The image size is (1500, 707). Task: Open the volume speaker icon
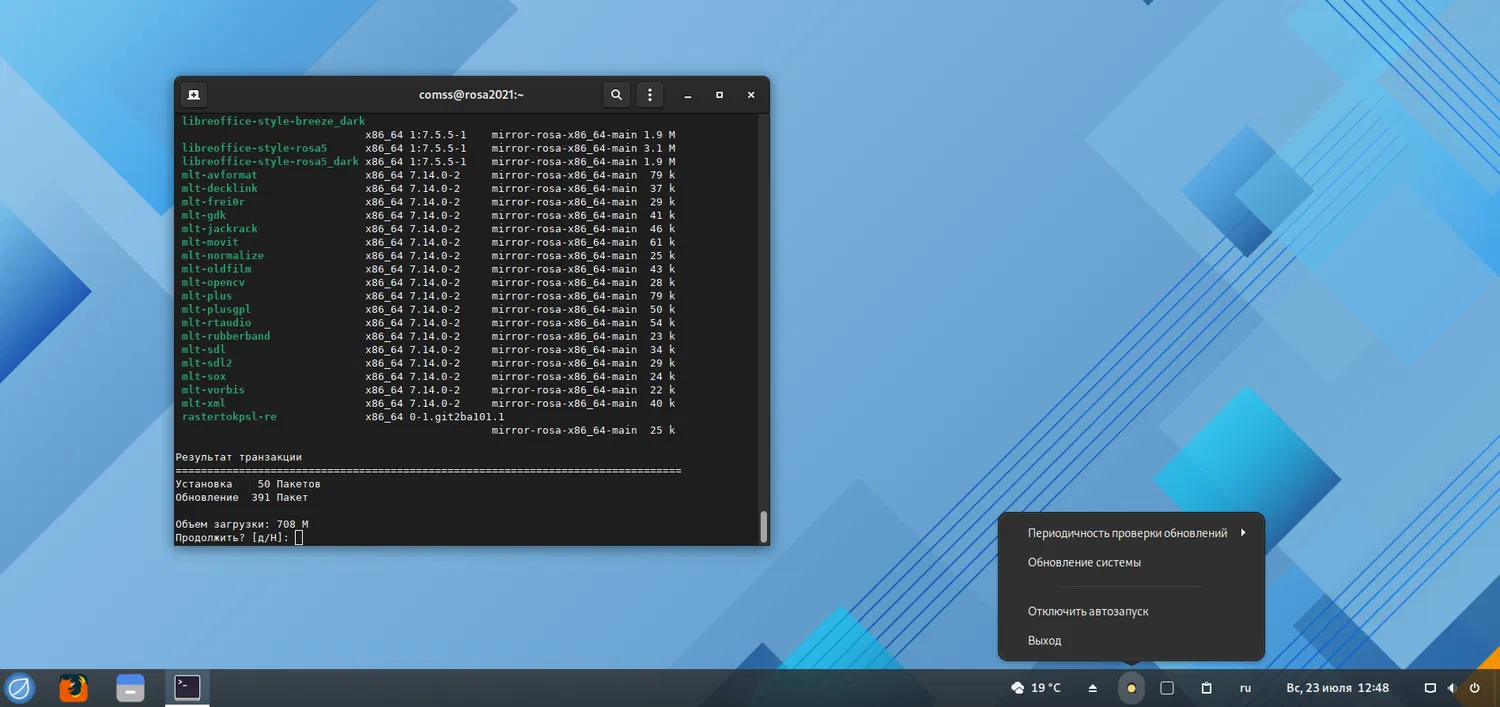[x=1452, y=688]
